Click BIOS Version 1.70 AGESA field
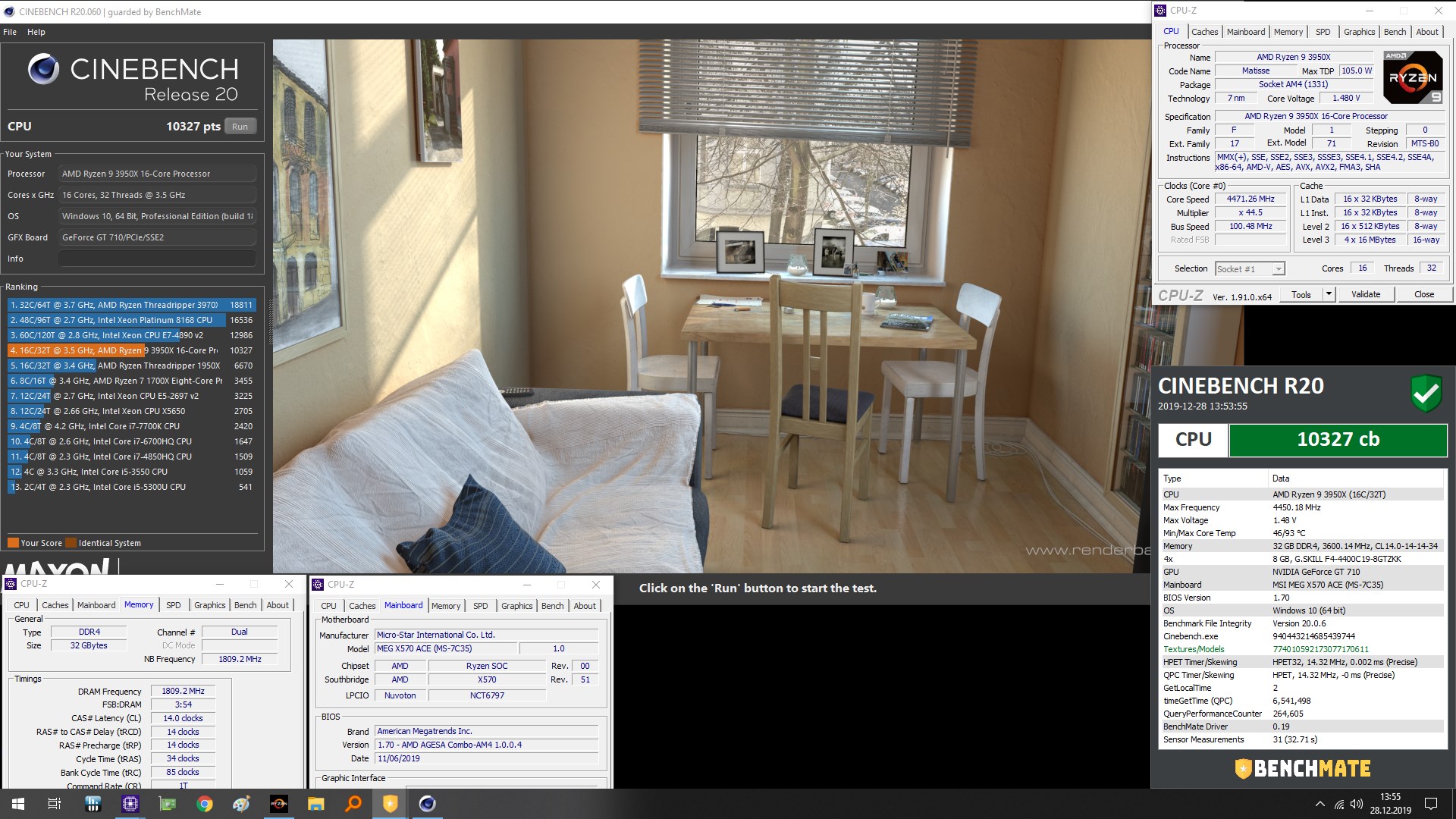This screenshot has height=819, width=1456. (x=487, y=745)
